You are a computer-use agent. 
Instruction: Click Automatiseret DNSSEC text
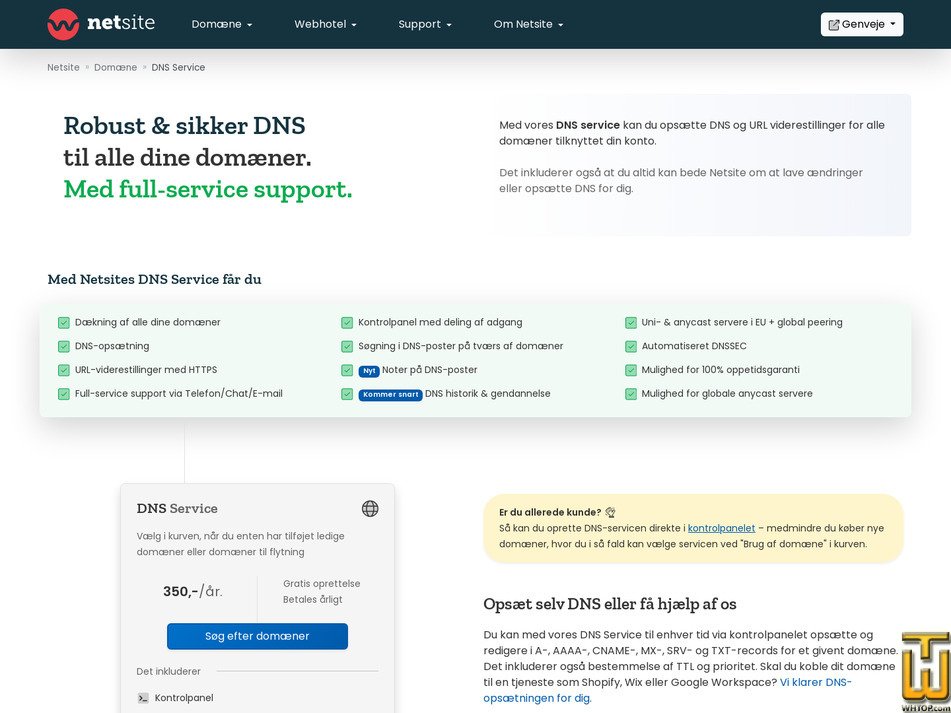coord(694,346)
